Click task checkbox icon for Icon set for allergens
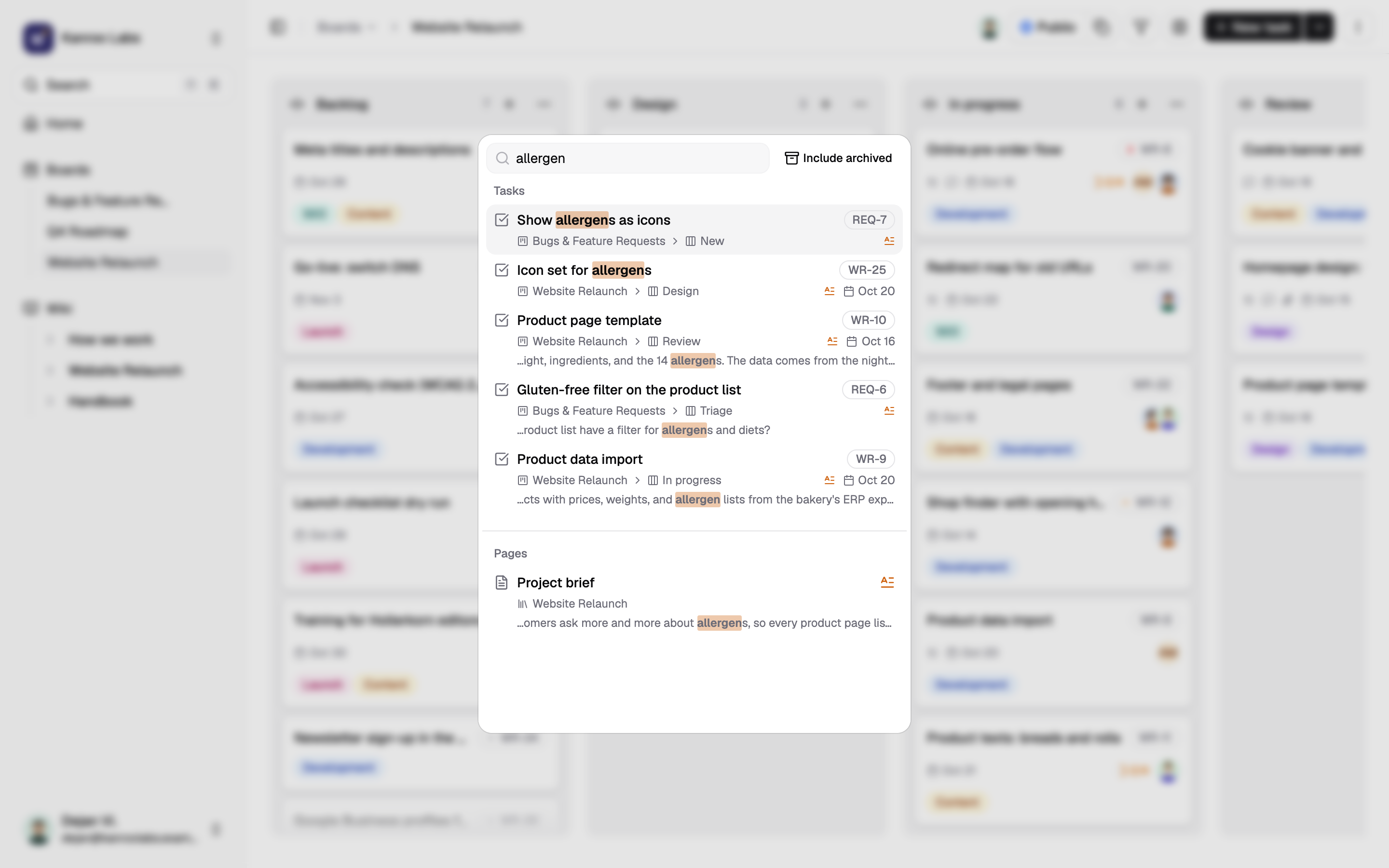Image resolution: width=1389 pixels, height=868 pixels. click(502, 270)
